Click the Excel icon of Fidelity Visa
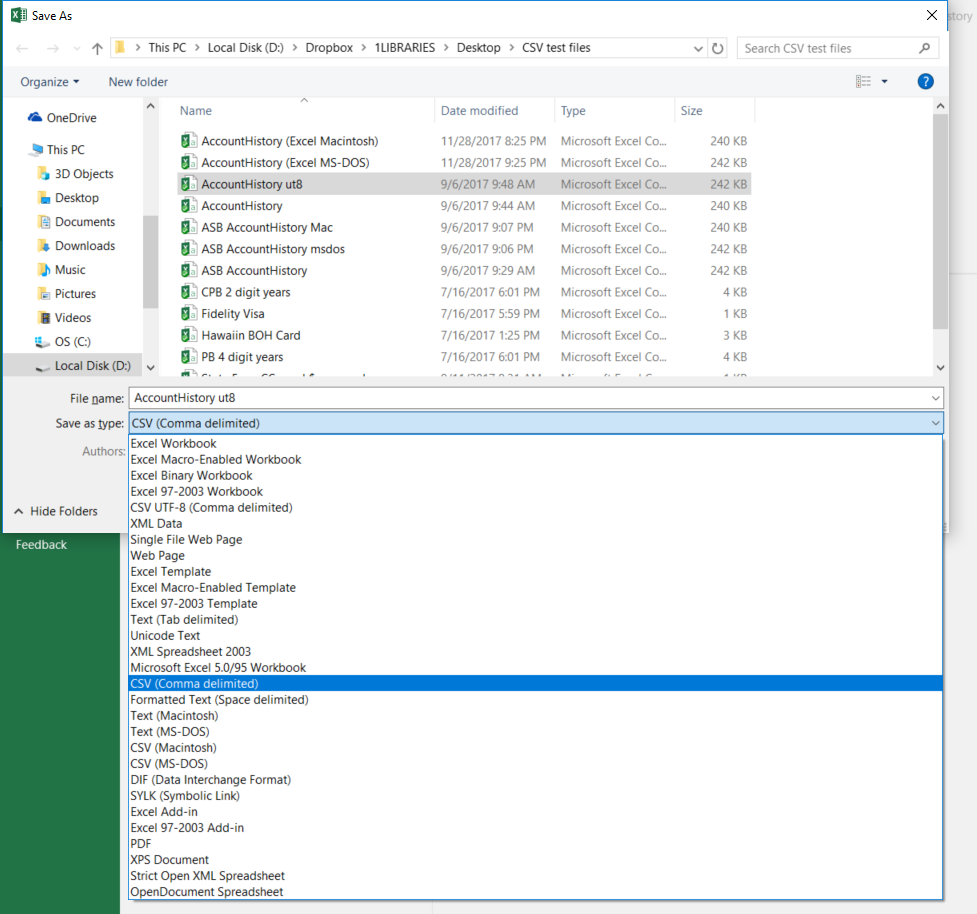Viewport: 977px width, 914px height. tap(189, 313)
